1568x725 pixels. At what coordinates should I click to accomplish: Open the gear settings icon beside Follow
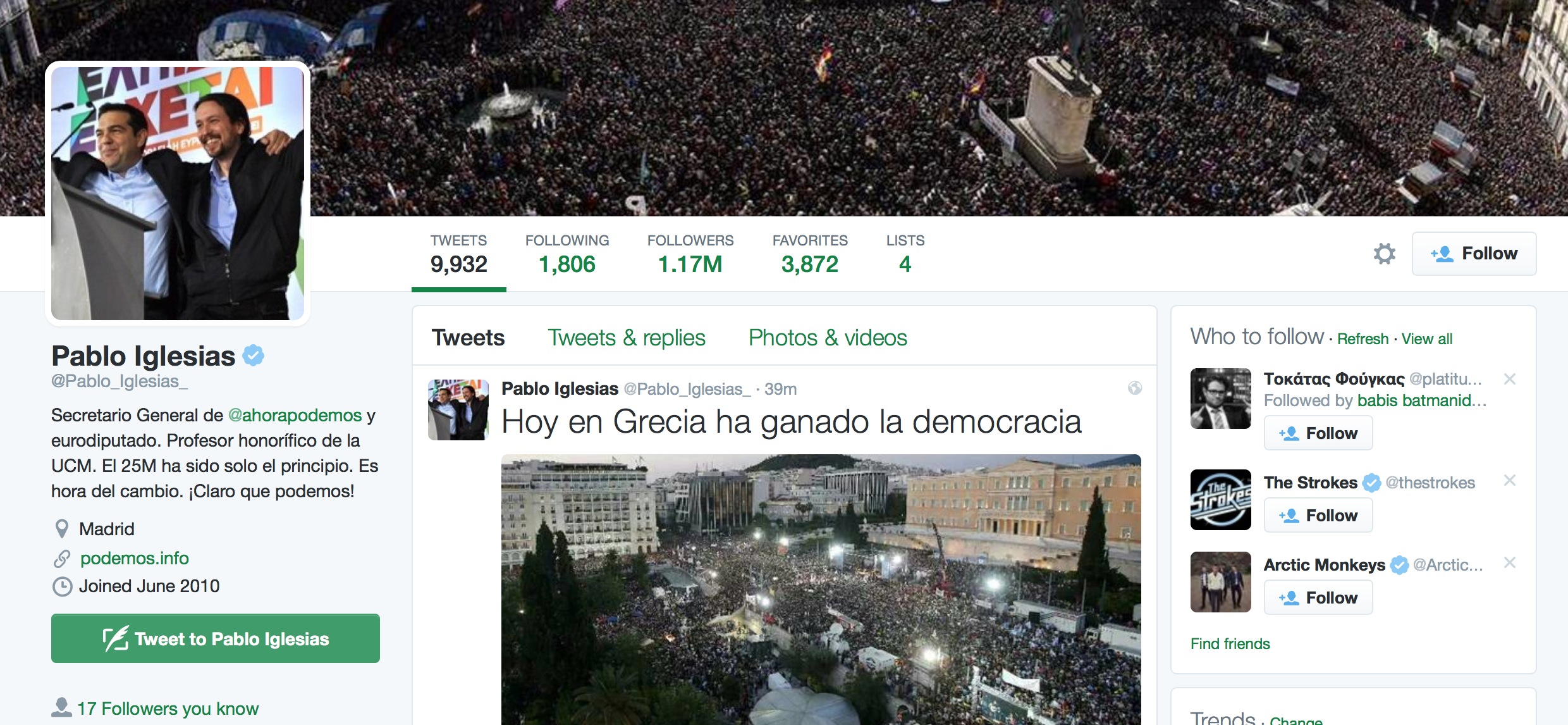point(1384,254)
